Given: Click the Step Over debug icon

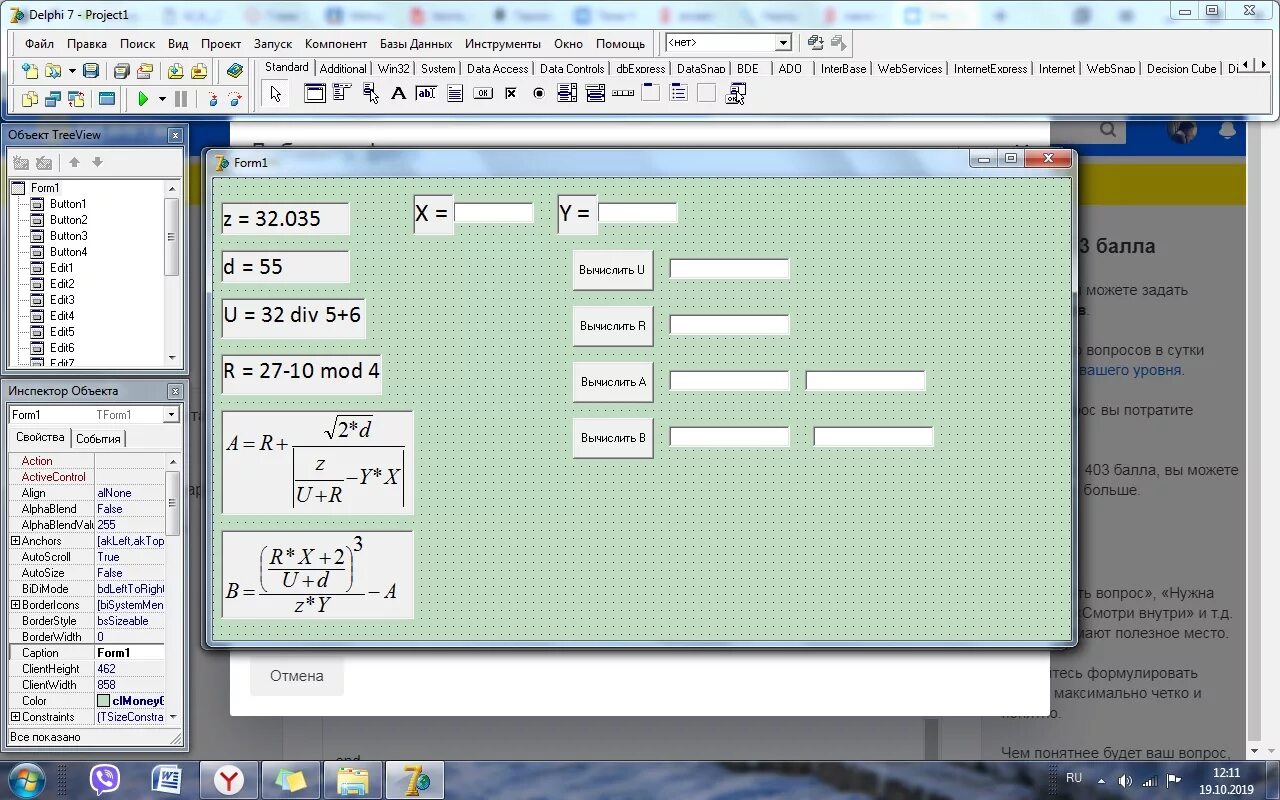Looking at the screenshot, I should [x=235, y=99].
